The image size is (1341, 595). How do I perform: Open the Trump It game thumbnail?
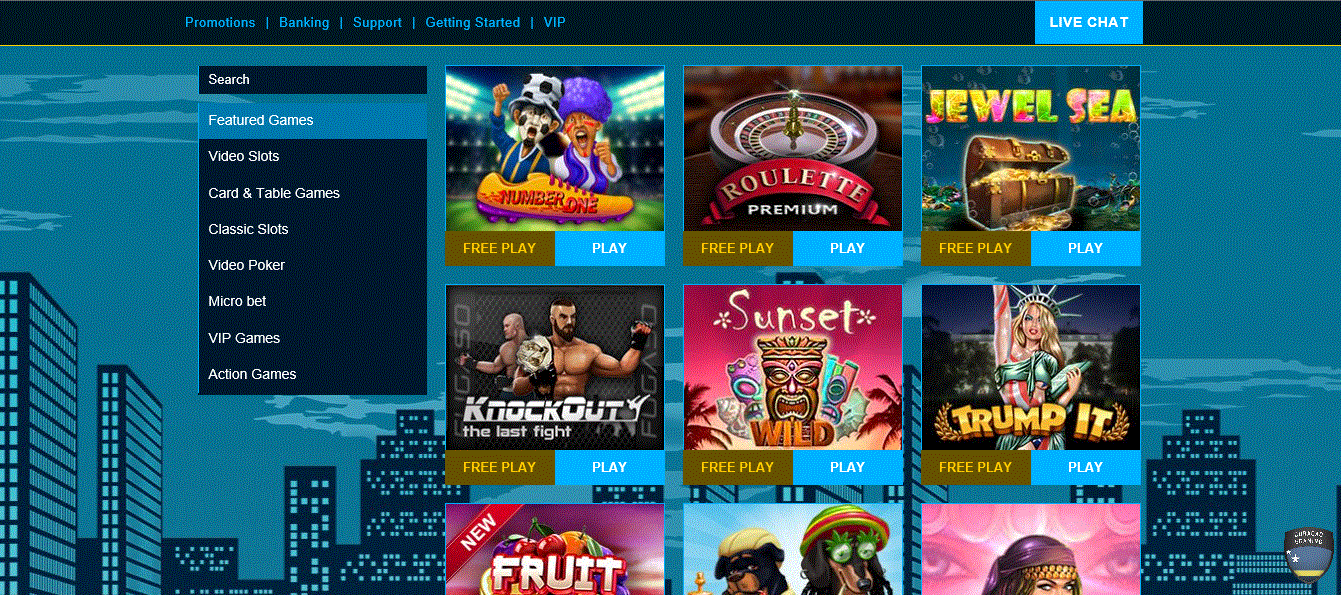tap(1031, 368)
